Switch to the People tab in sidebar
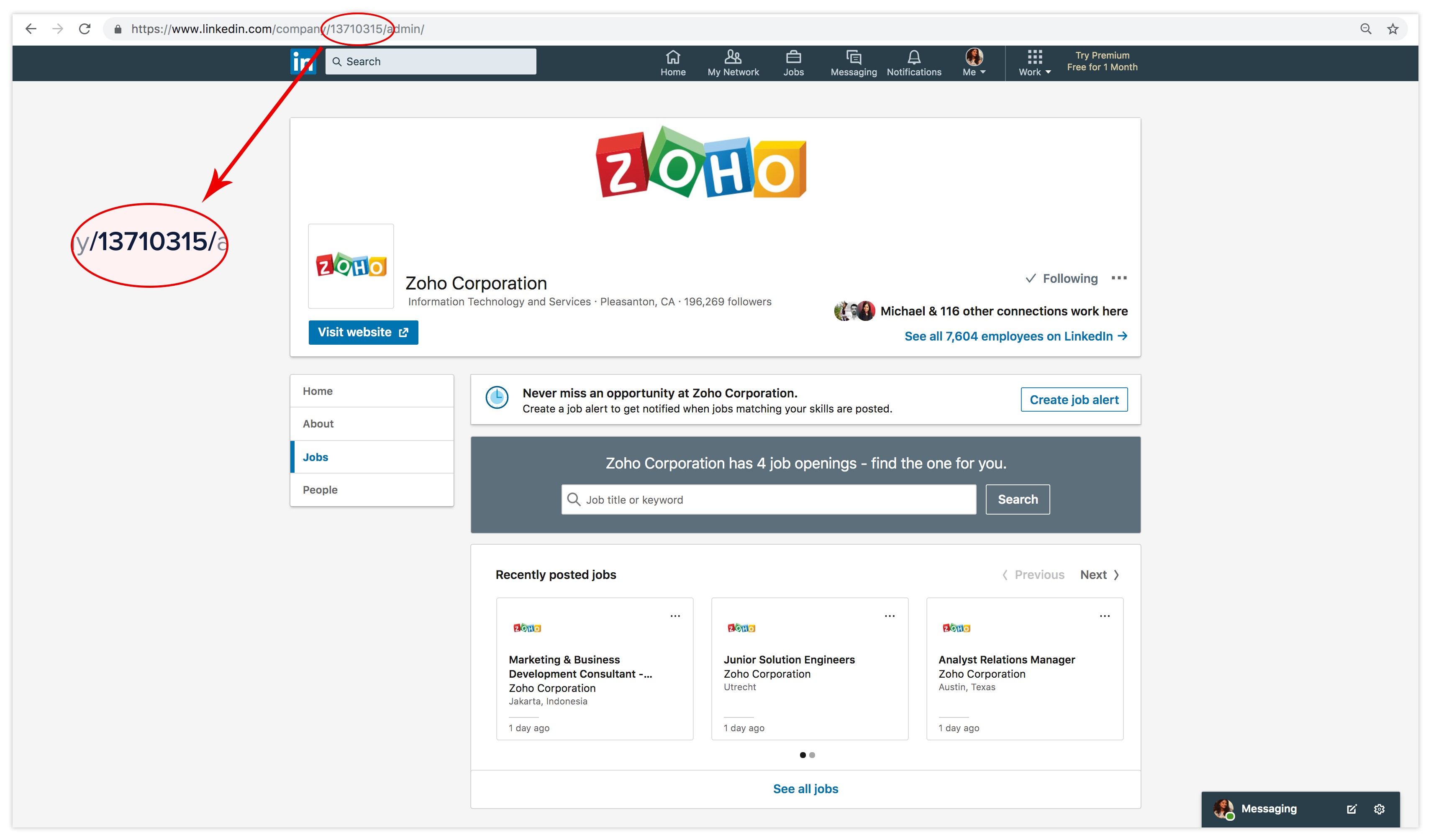This screenshot has height=840, width=1431. coord(320,489)
